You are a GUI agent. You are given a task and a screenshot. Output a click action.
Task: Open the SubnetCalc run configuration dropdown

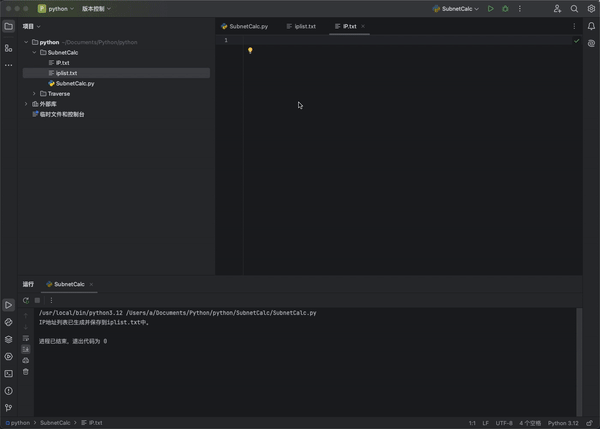[x=456, y=9]
